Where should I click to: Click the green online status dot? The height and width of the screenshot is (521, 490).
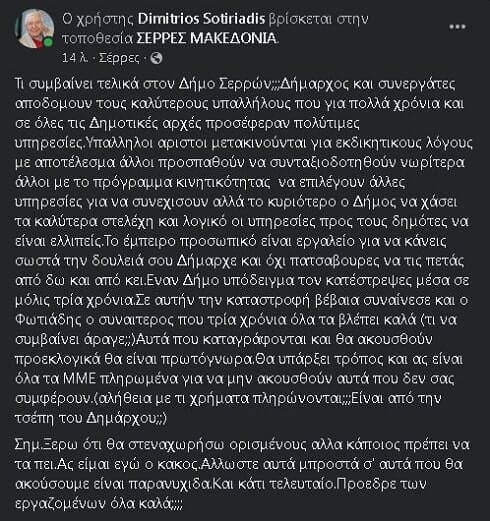(x=49, y=42)
